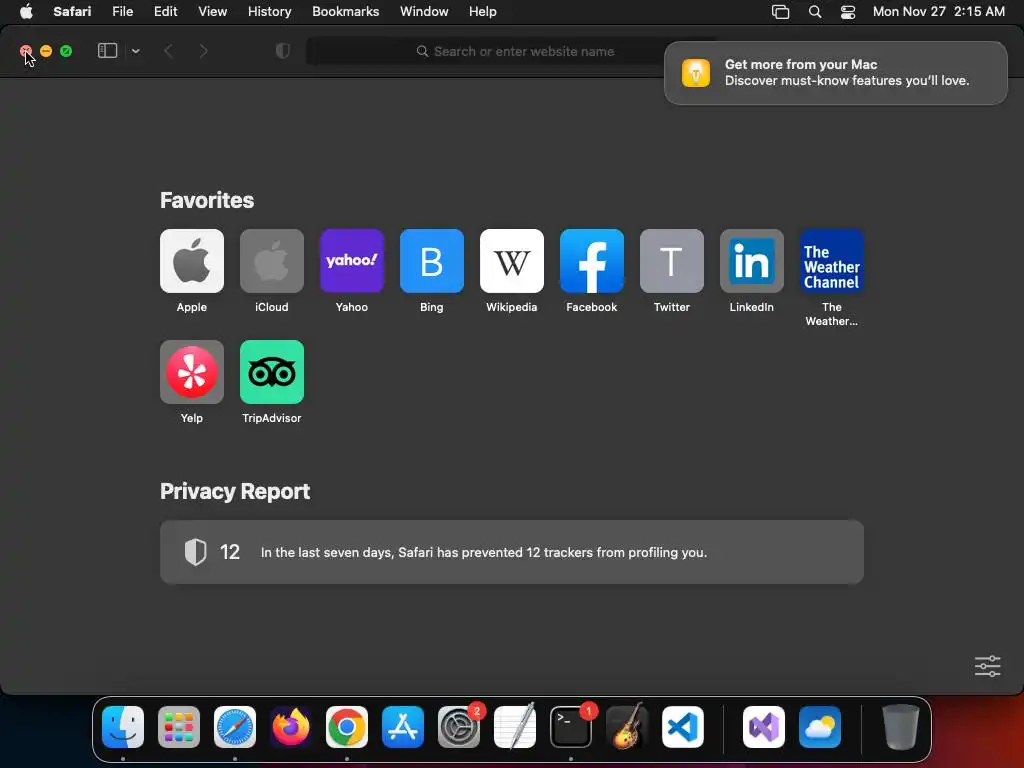Screen dimensions: 1024x768
Task: Open System Settings from the Dock
Action: 458,726
